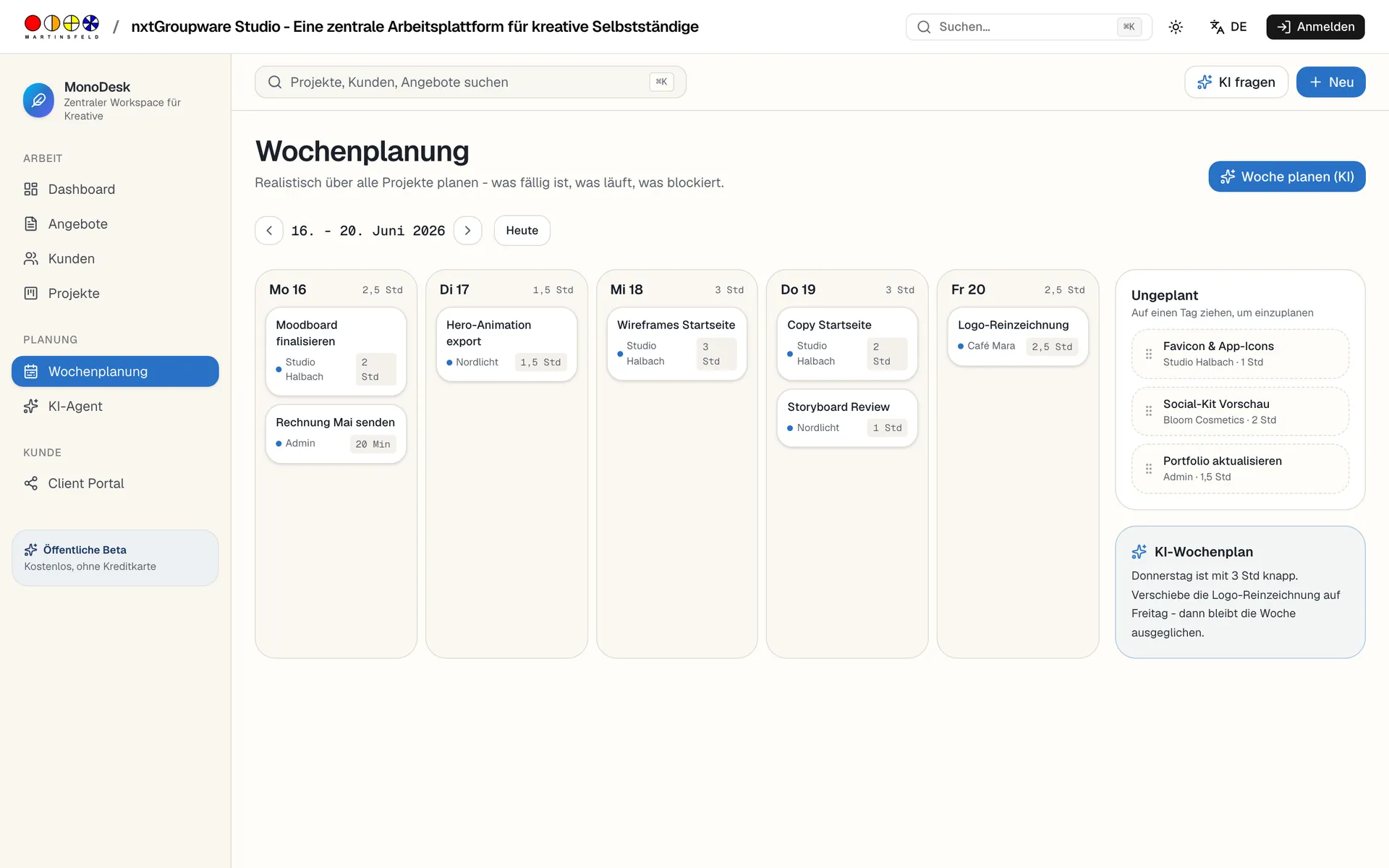Click the KI-Wochenplan sparkle icon
Viewport: 1389px width, 868px height.
click(x=1139, y=552)
